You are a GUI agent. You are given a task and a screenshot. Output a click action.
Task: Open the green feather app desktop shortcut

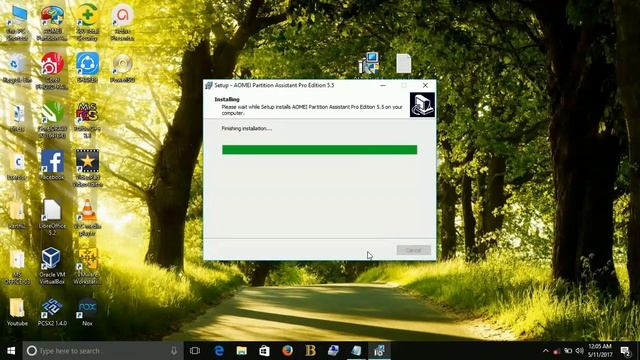[x=52, y=119]
